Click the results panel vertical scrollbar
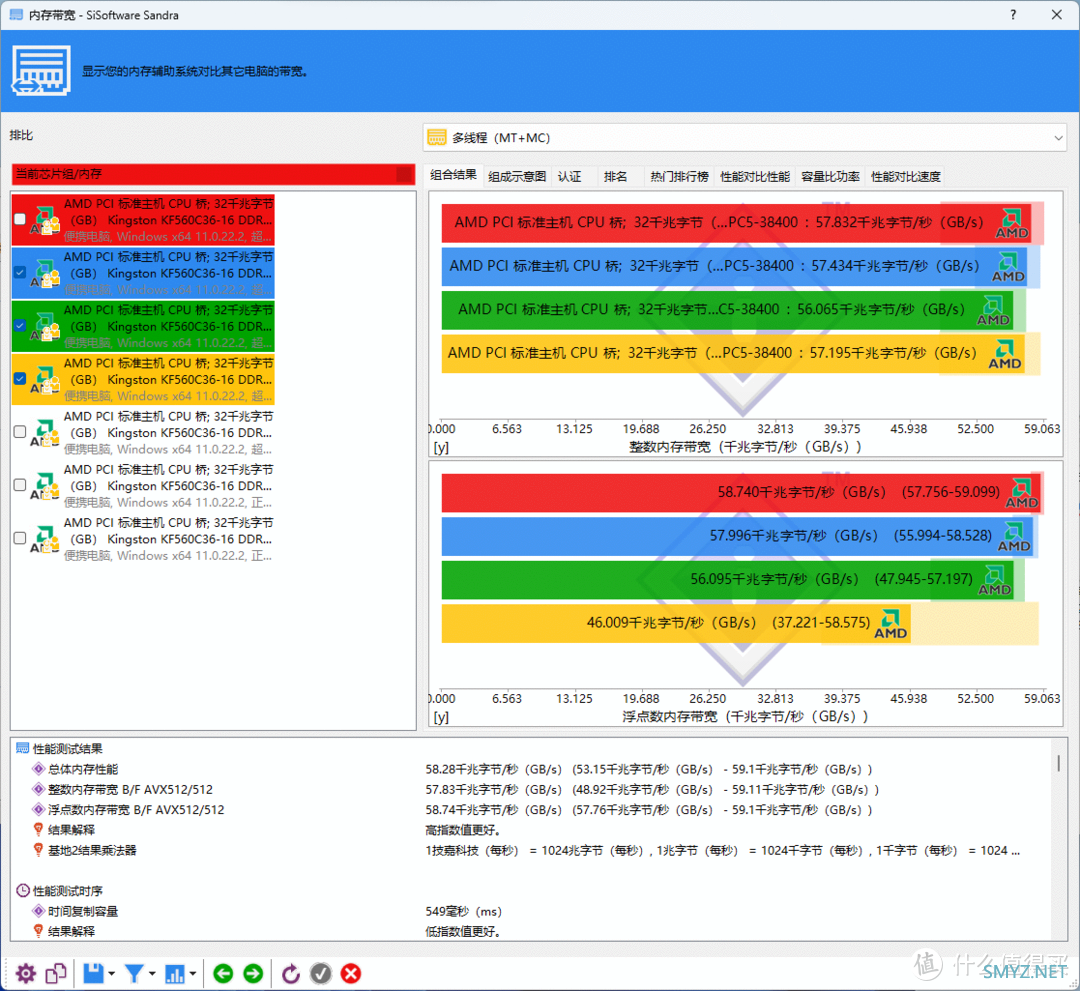Image resolution: width=1080 pixels, height=991 pixels. click(1059, 838)
